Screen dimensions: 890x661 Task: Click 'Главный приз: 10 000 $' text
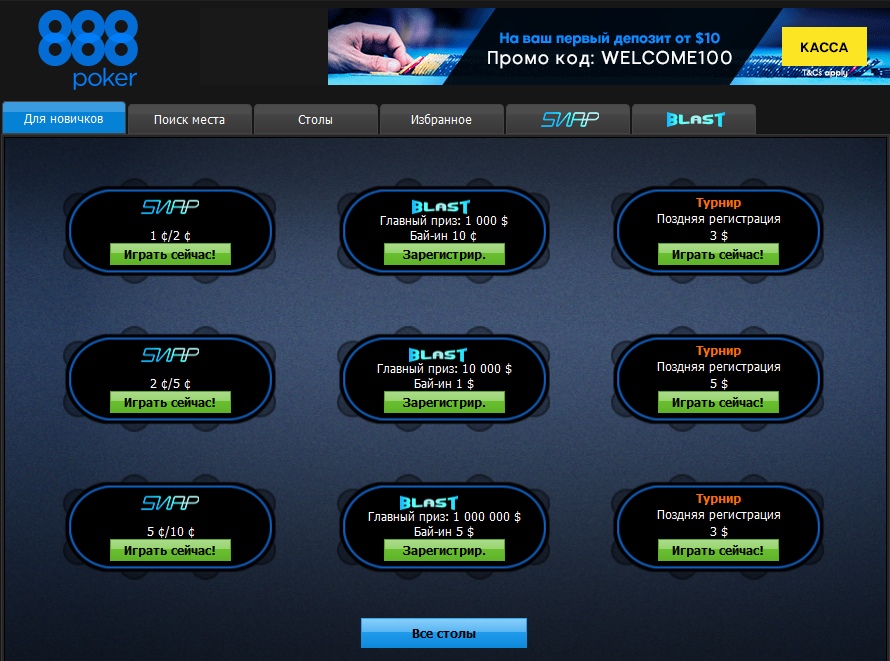coord(444,369)
